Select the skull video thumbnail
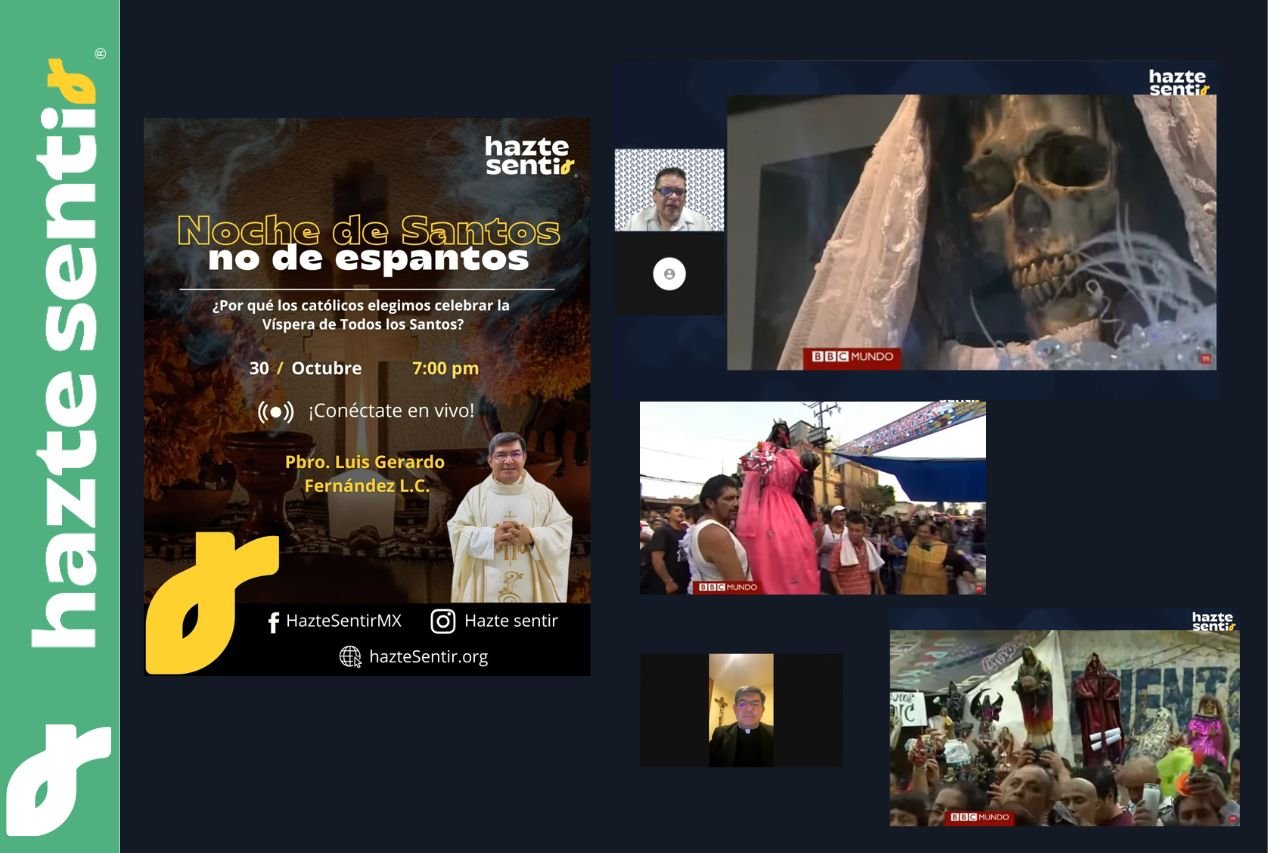1280x853 pixels. pyautogui.click(x=970, y=230)
